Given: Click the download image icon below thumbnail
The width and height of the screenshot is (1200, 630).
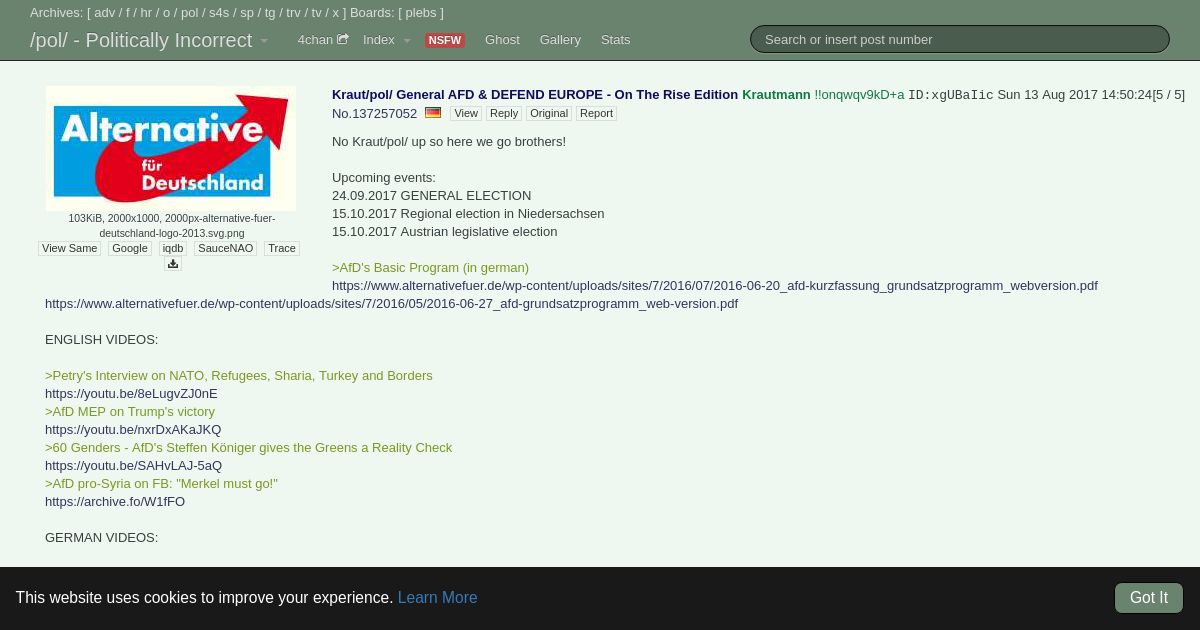Looking at the screenshot, I should click(172, 264).
